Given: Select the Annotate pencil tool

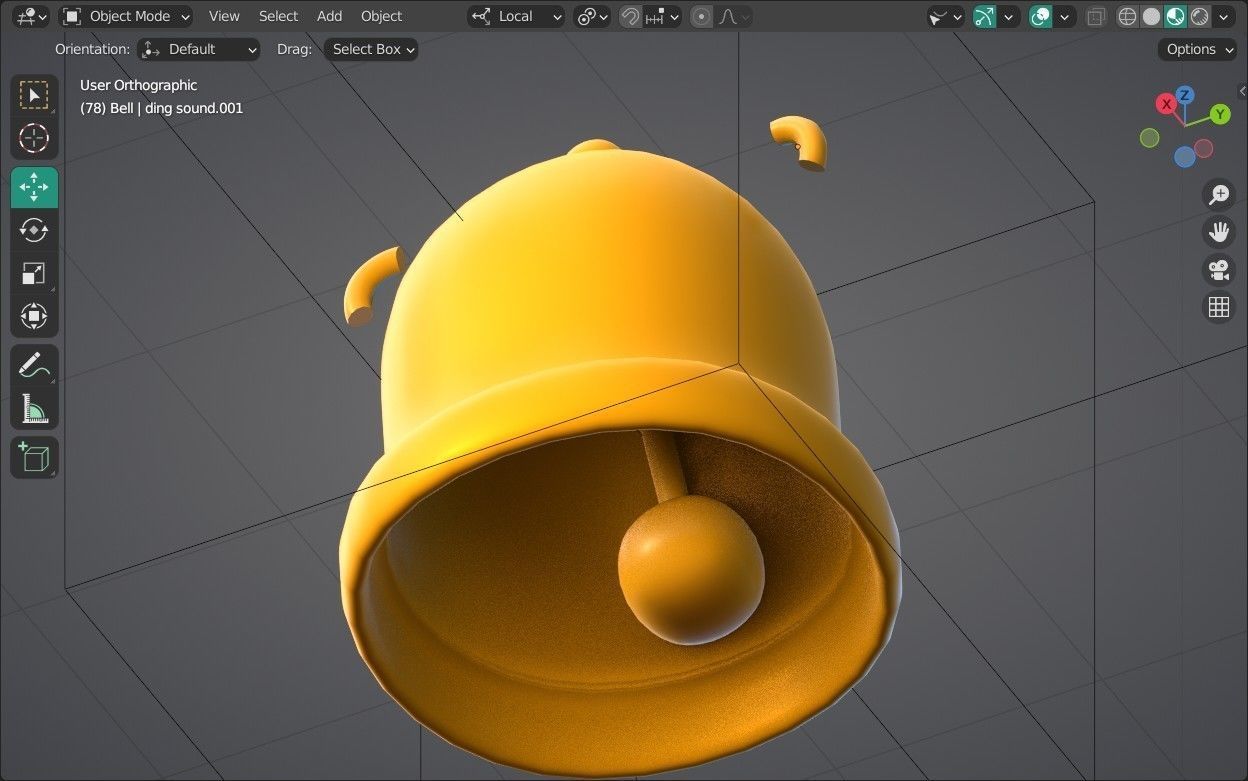Looking at the screenshot, I should pyautogui.click(x=34, y=366).
